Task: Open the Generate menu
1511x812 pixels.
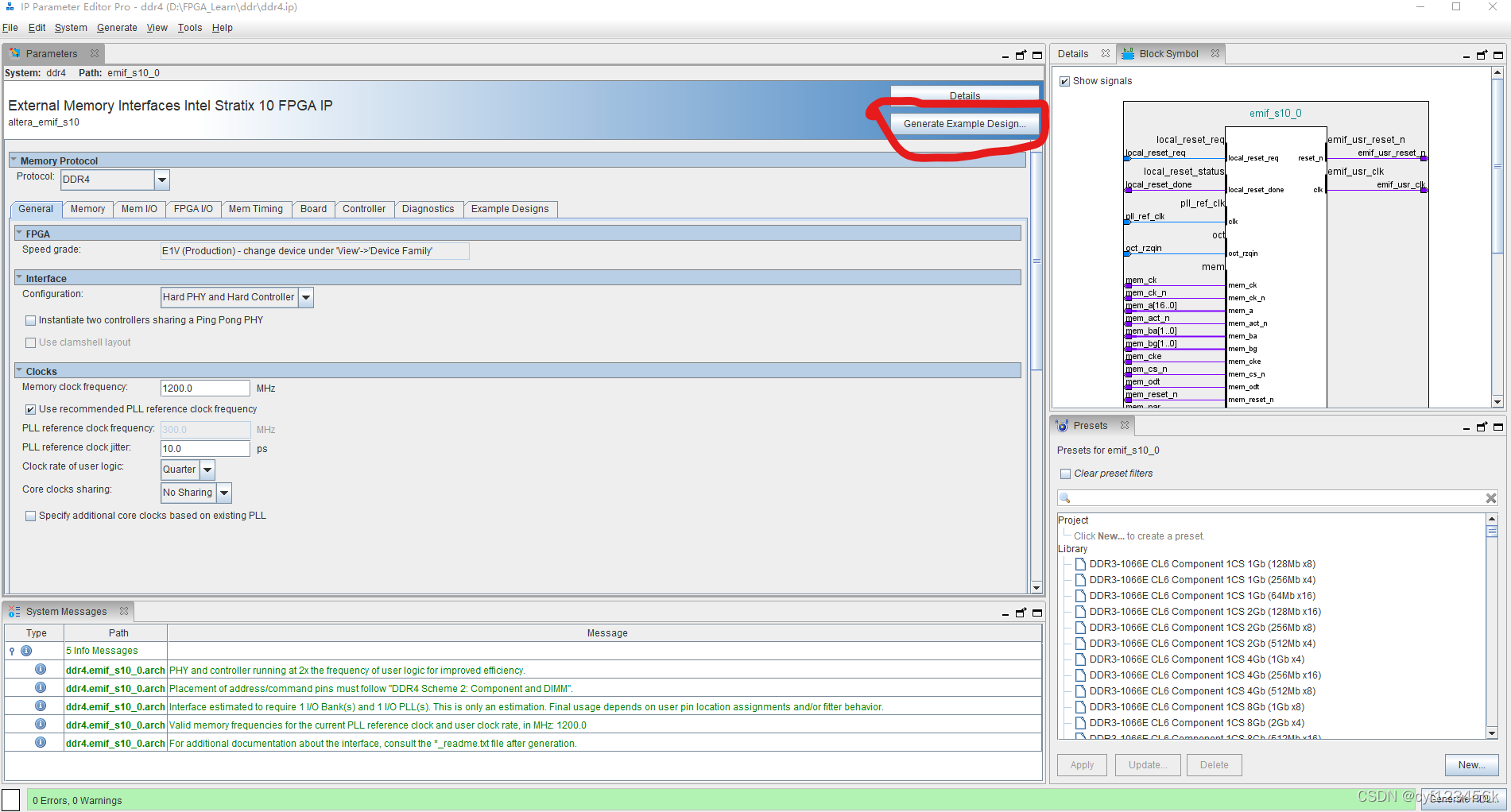Action: click(117, 28)
